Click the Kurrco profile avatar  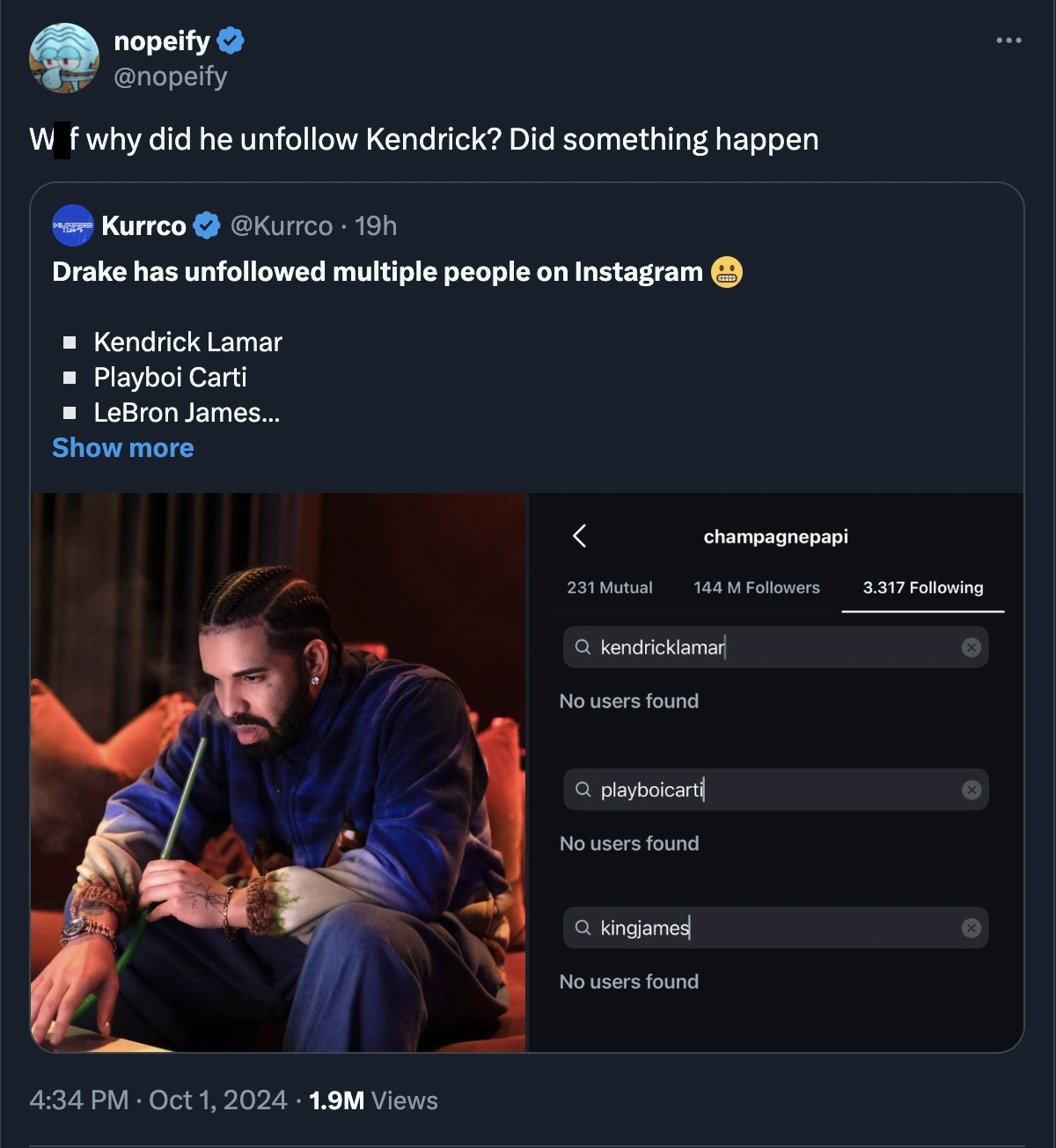click(73, 225)
